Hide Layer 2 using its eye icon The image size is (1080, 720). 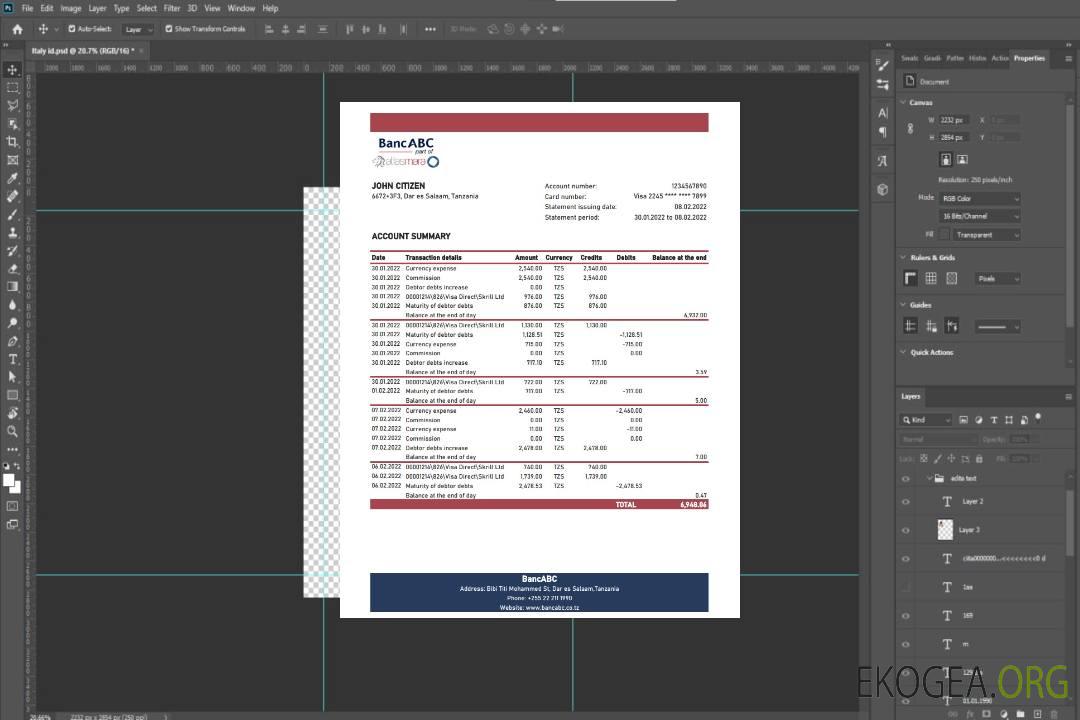(x=906, y=501)
